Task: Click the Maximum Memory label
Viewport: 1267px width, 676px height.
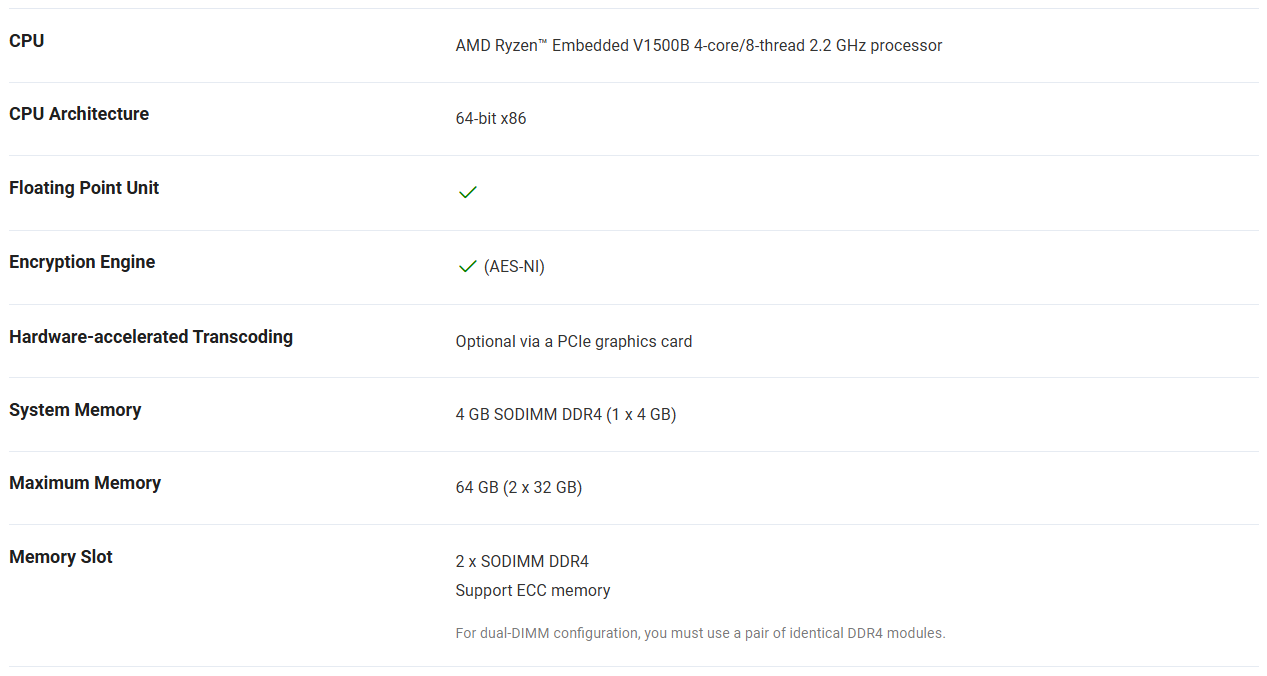Action: [85, 483]
